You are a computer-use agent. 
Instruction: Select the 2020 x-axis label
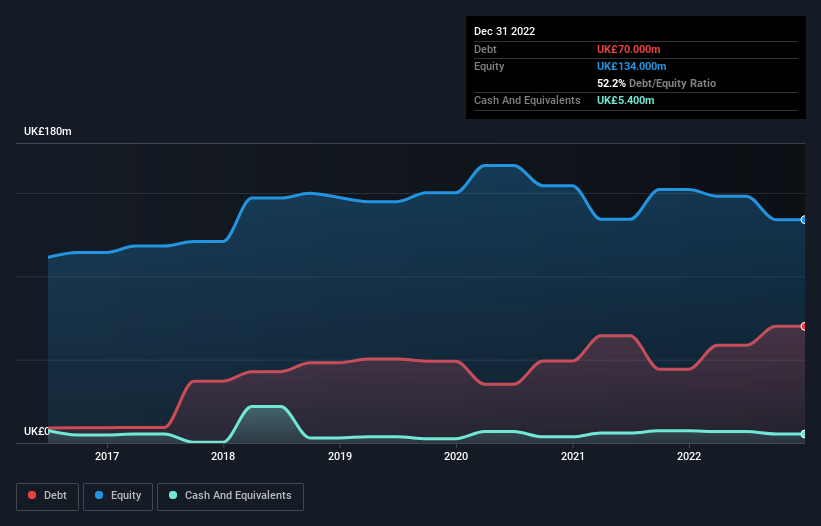point(456,456)
